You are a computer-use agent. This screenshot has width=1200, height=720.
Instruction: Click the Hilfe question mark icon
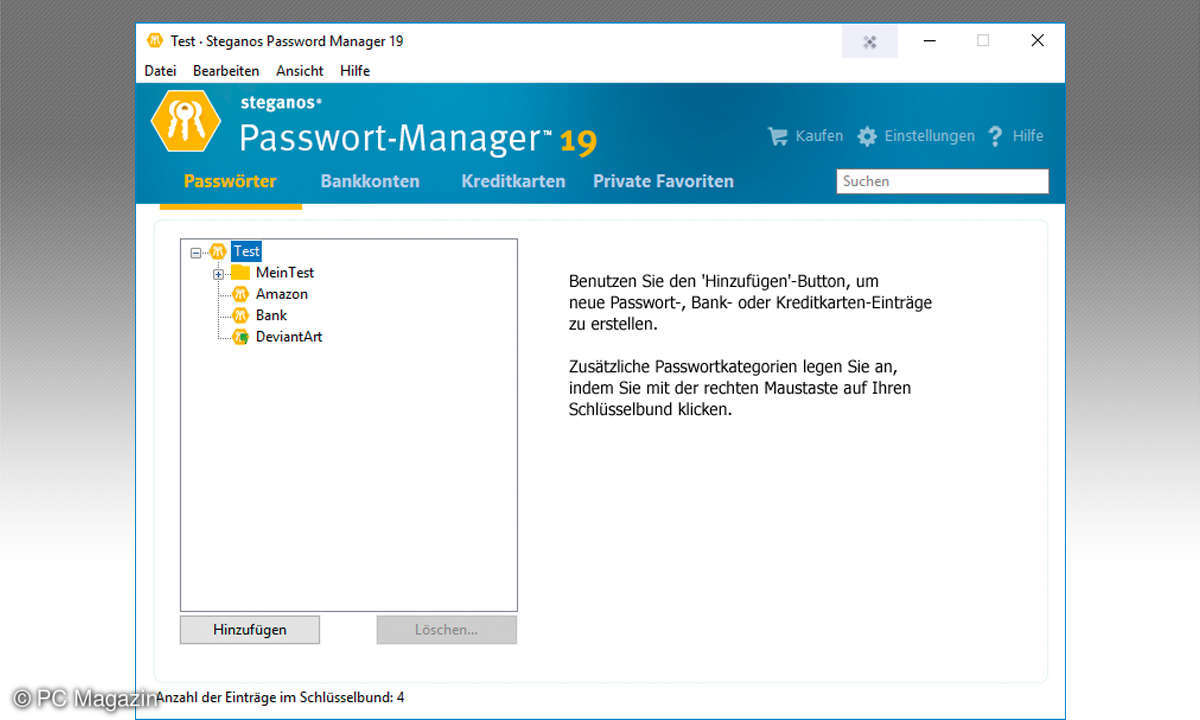995,136
